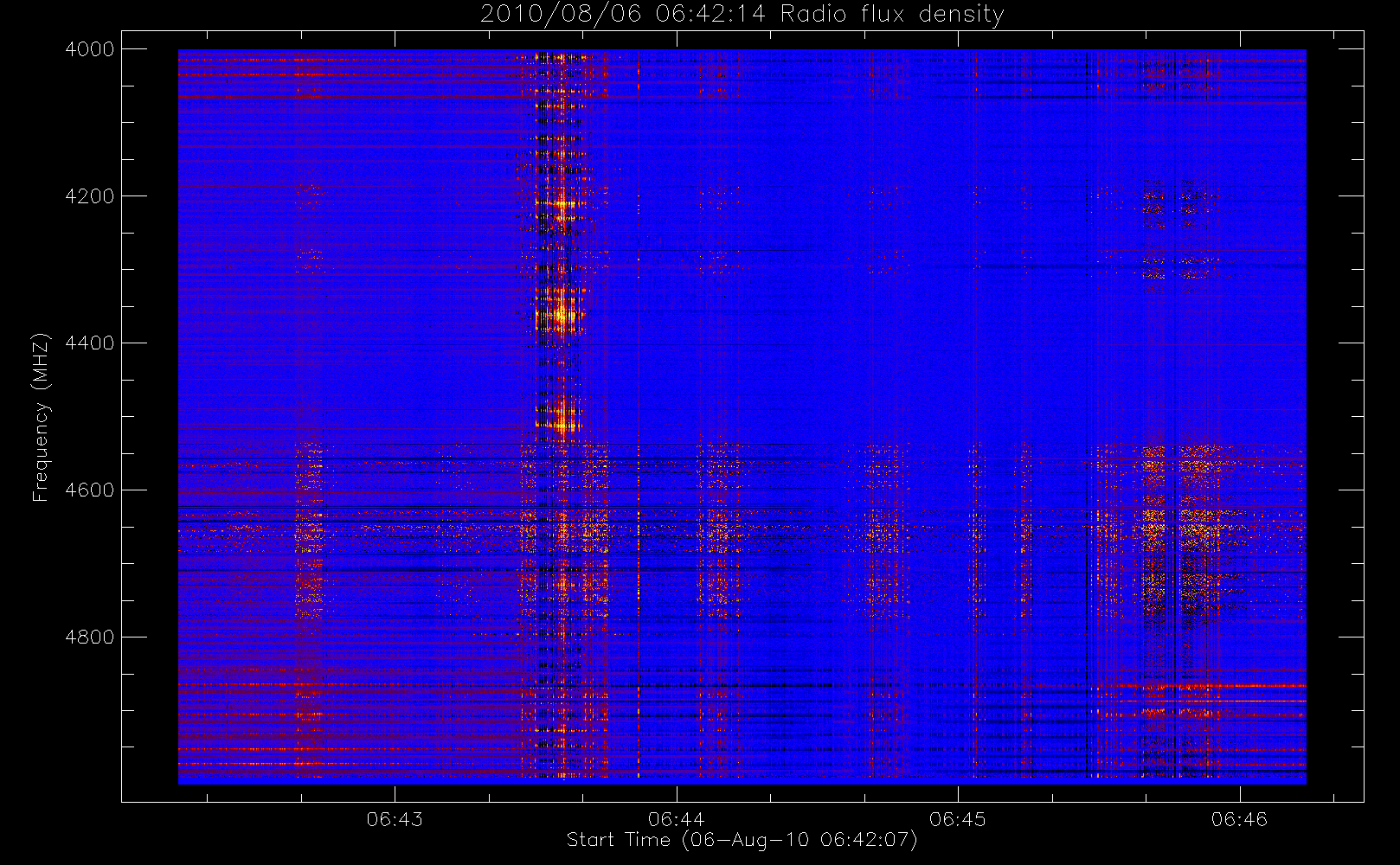Select the 4400 frequency axis label
Viewport: 1400px width, 865px height.
point(89,343)
